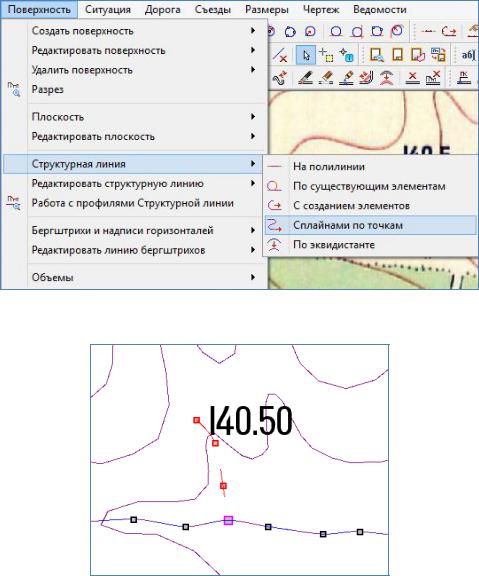
Task: Click the frame swap arrows icon
Action: click(x=438, y=55)
